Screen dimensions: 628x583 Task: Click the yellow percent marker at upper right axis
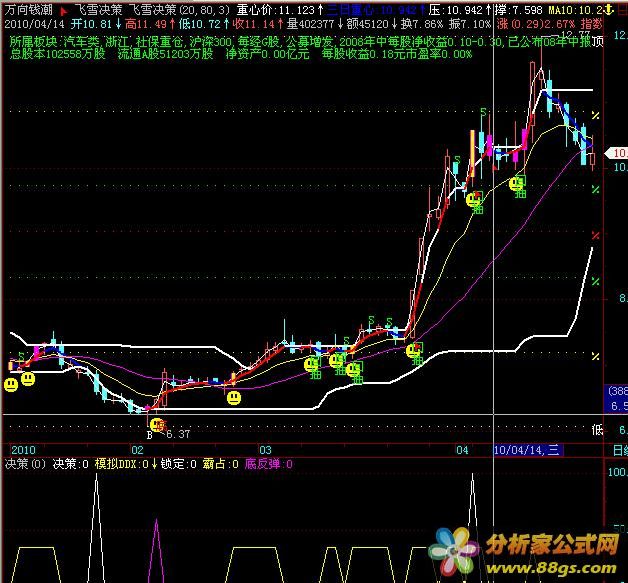tap(594, 118)
